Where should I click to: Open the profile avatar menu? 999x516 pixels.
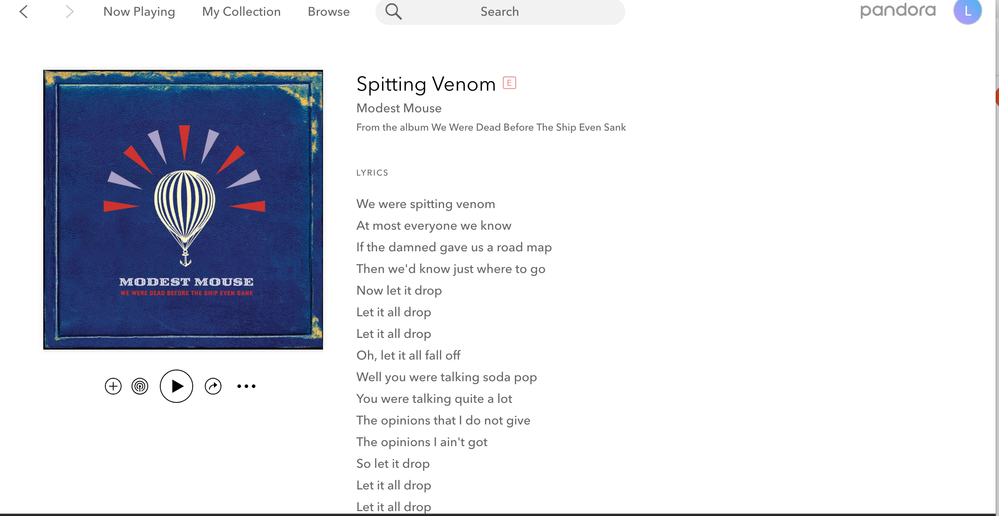(967, 12)
